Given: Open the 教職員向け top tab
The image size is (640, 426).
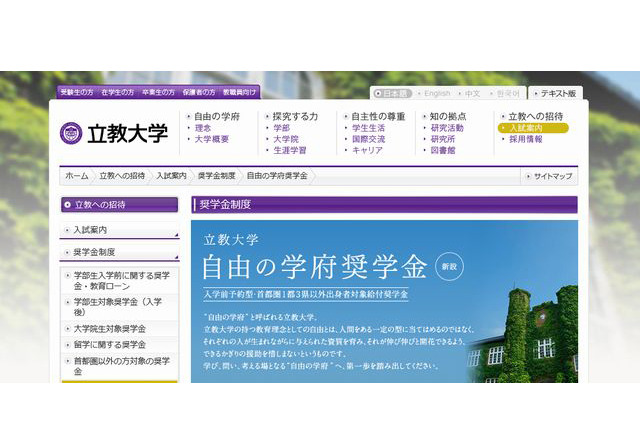Looking at the screenshot, I should 239,93.
